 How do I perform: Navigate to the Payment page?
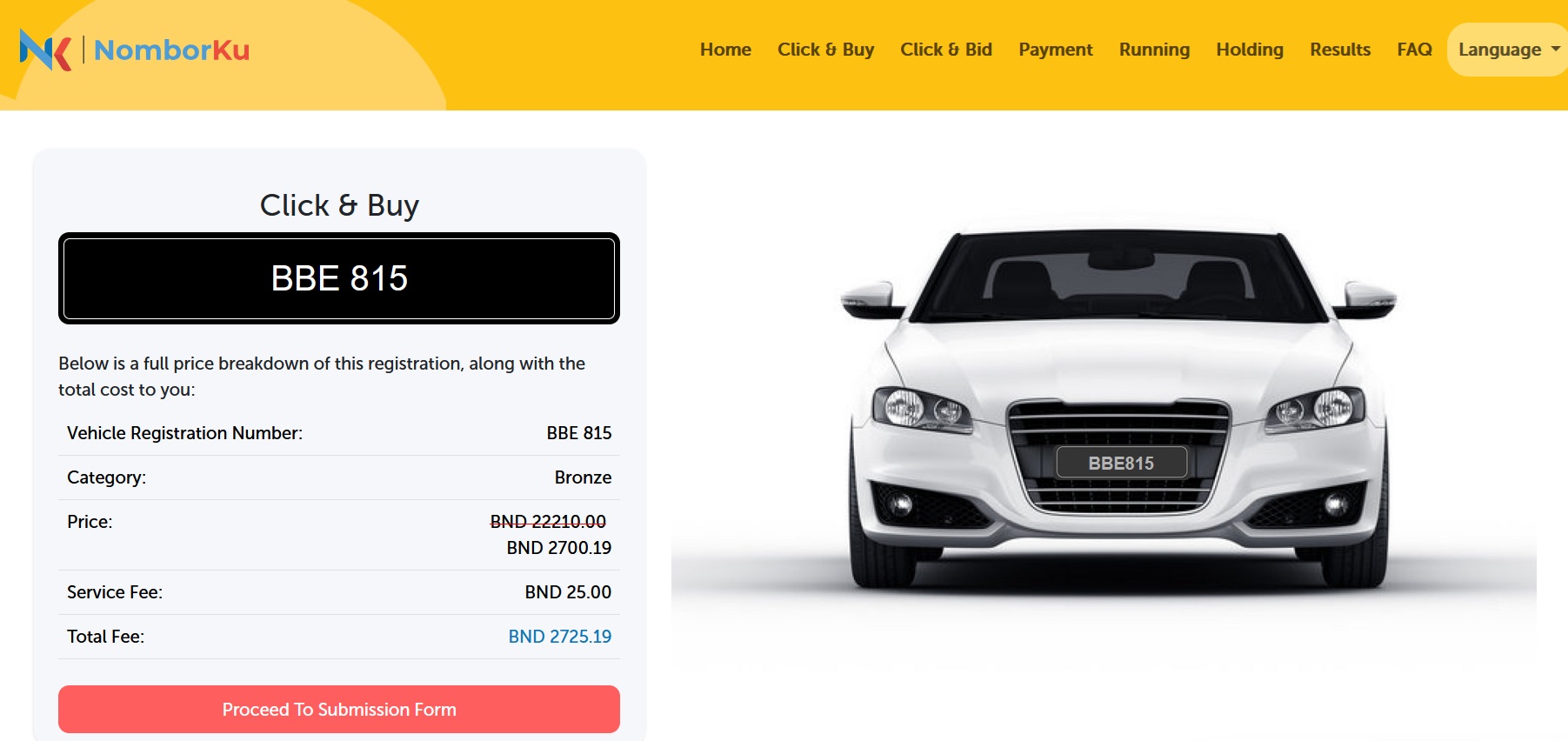tap(1056, 50)
